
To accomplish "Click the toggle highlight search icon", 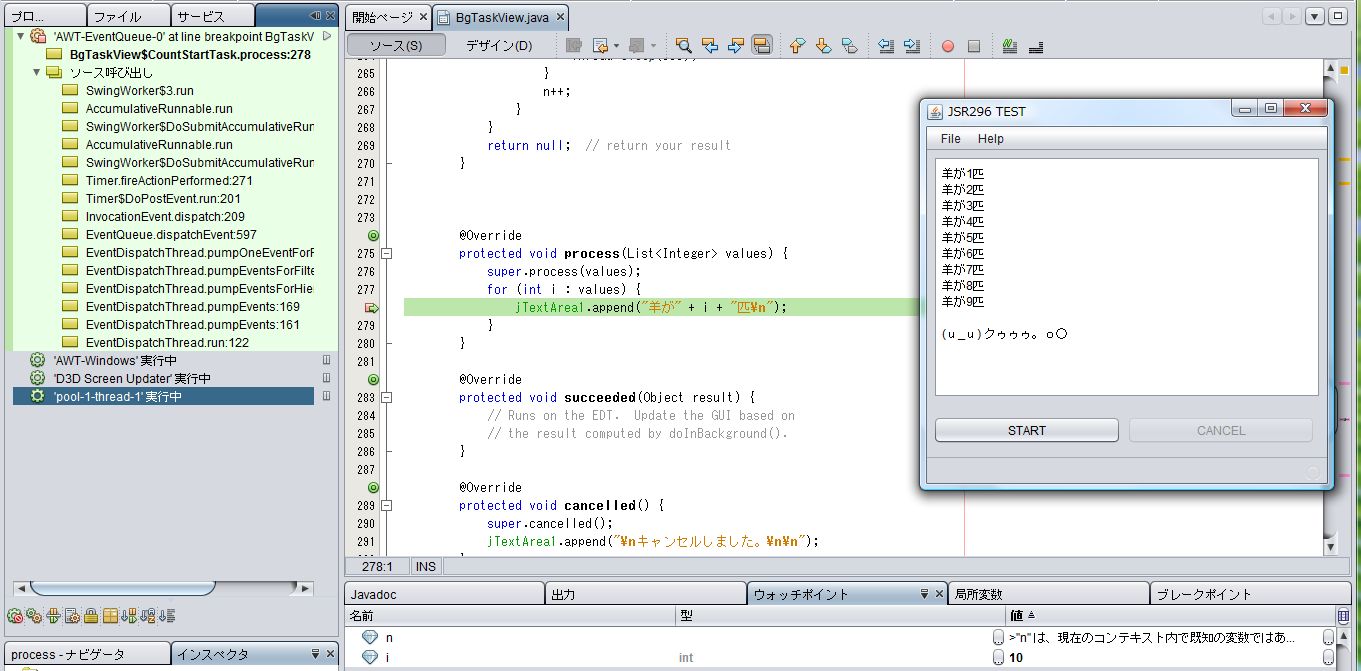I will pos(762,46).
